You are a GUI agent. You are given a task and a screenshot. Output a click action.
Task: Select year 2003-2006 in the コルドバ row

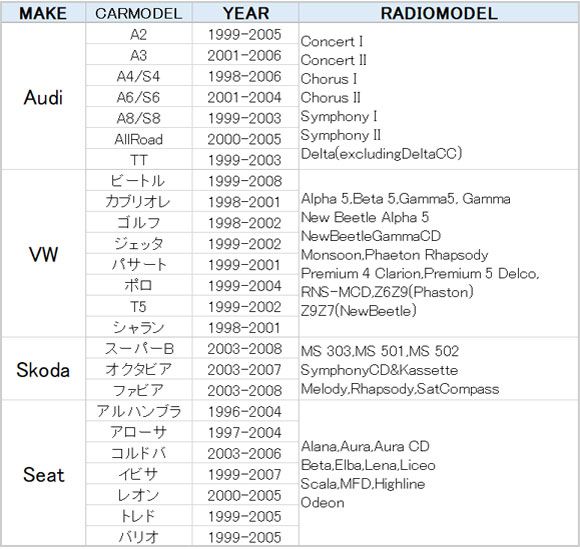coord(246,453)
